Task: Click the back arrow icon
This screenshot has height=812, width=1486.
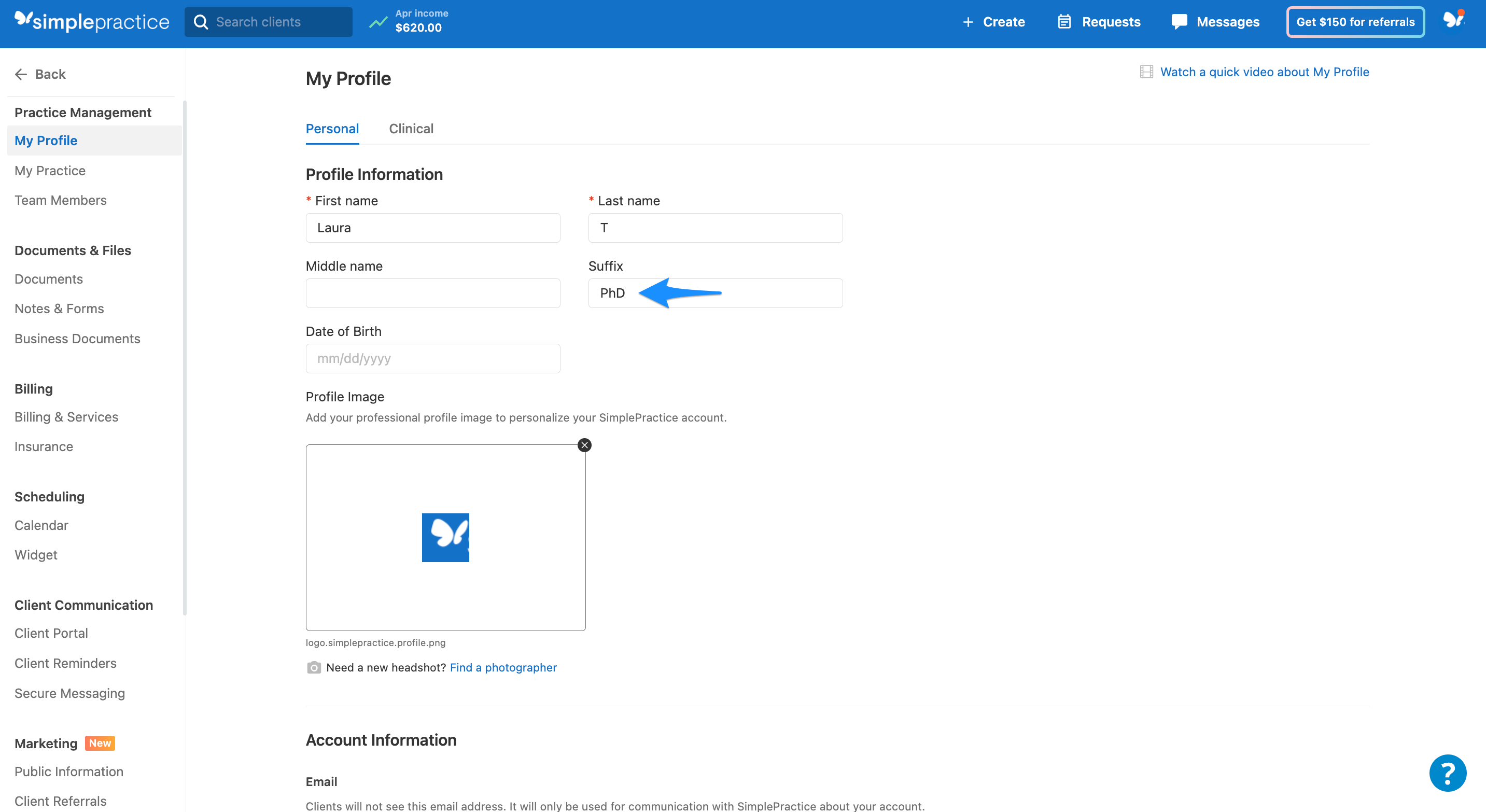Action: [21, 74]
